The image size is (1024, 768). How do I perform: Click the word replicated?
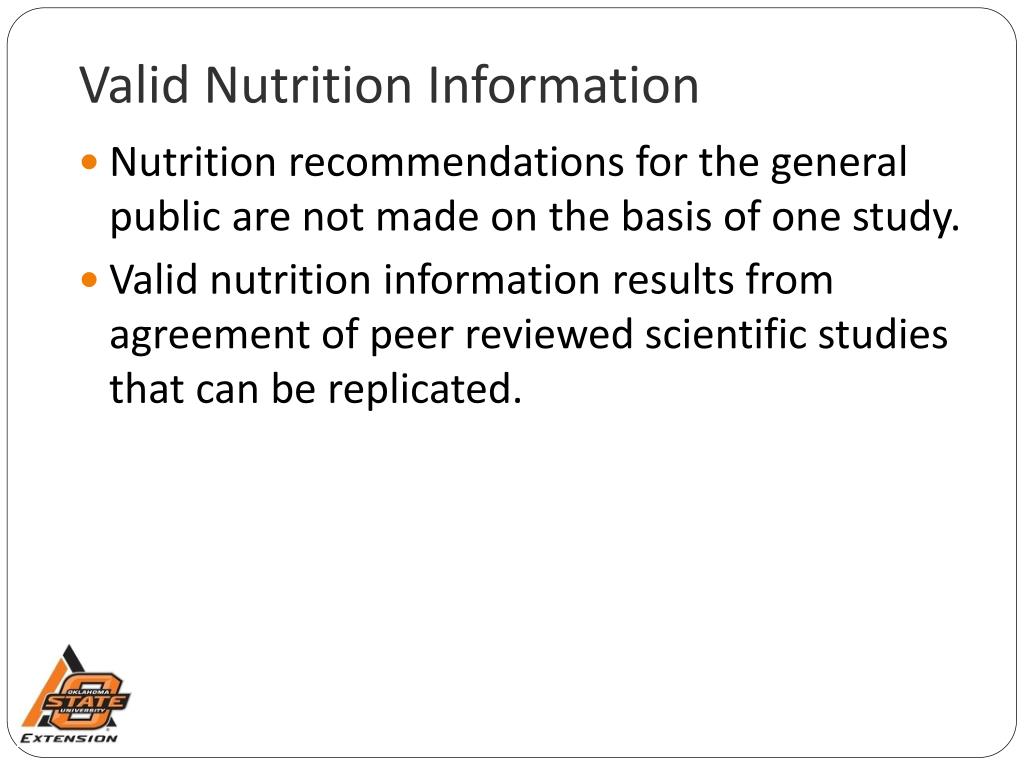click(x=424, y=391)
